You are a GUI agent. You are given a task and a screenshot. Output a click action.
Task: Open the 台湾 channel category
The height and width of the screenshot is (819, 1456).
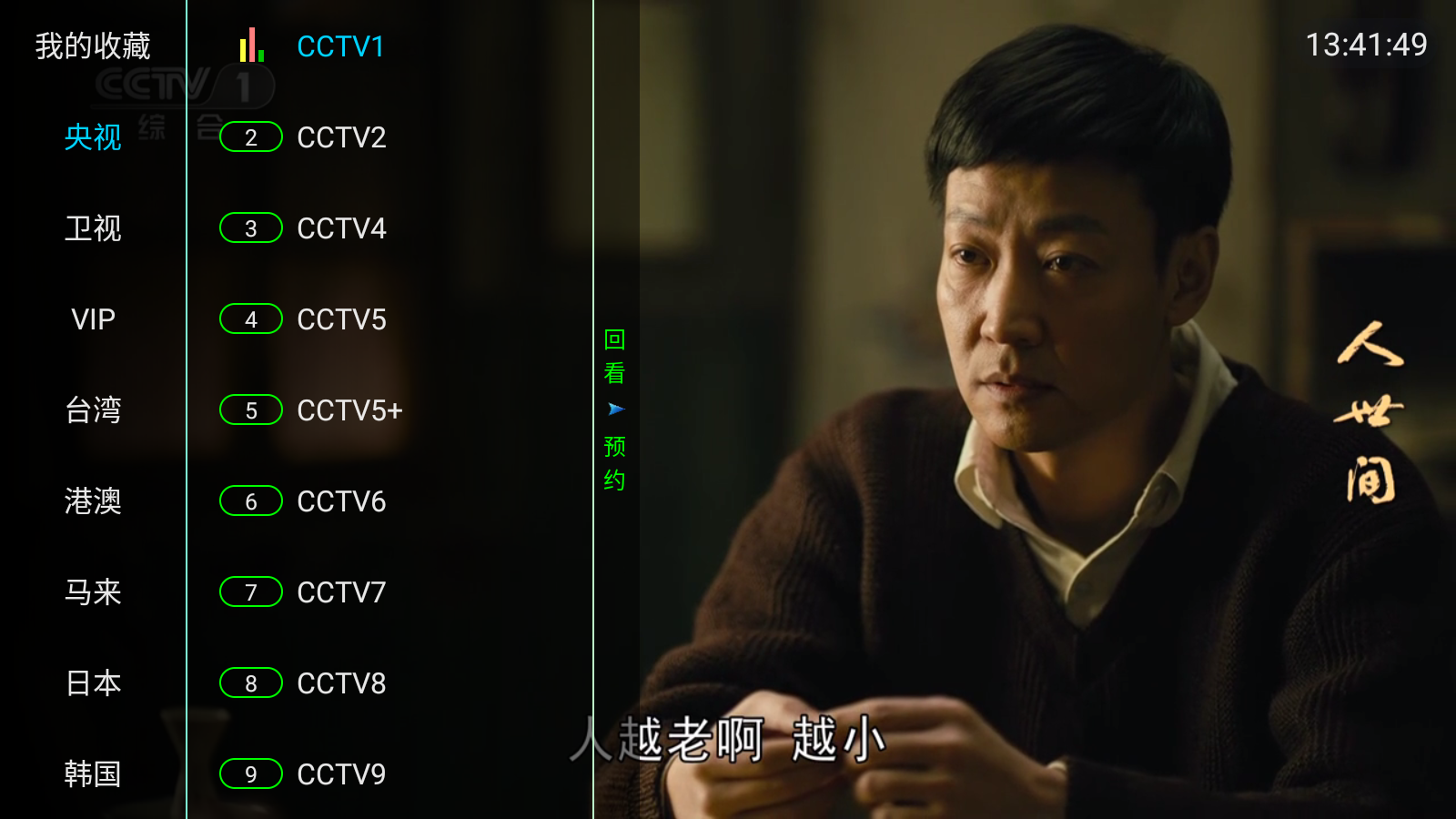click(x=93, y=410)
